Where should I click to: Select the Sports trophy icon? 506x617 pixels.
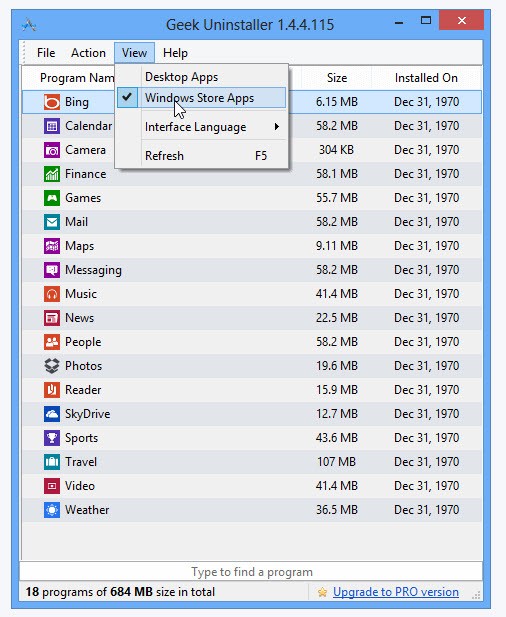pos(52,438)
